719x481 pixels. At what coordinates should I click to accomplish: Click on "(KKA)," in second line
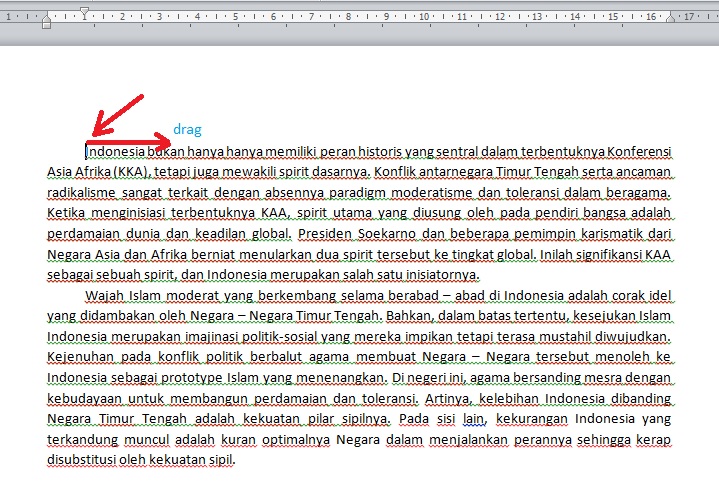132,172
